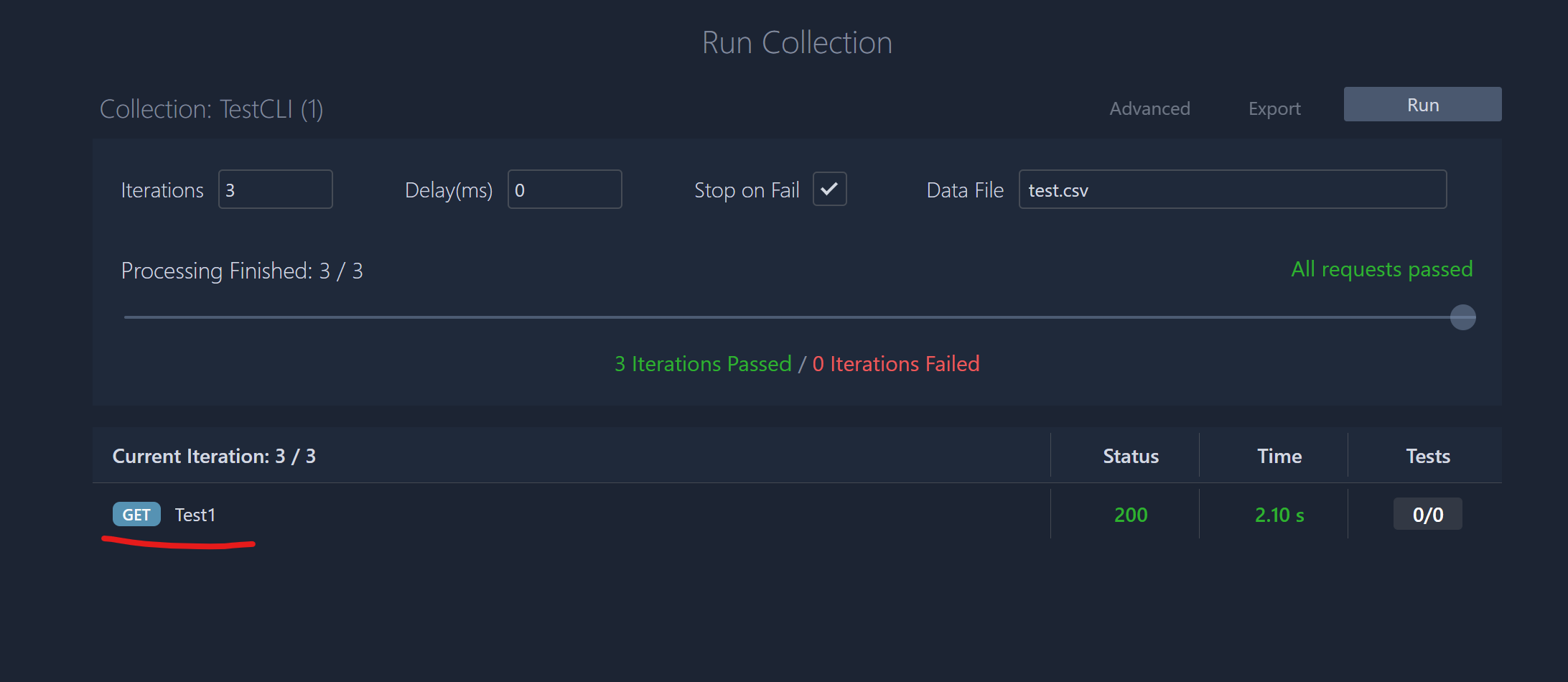The width and height of the screenshot is (1568, 682).
Task: Run the TestCLI collection
Action: (x=1422, y=103)
